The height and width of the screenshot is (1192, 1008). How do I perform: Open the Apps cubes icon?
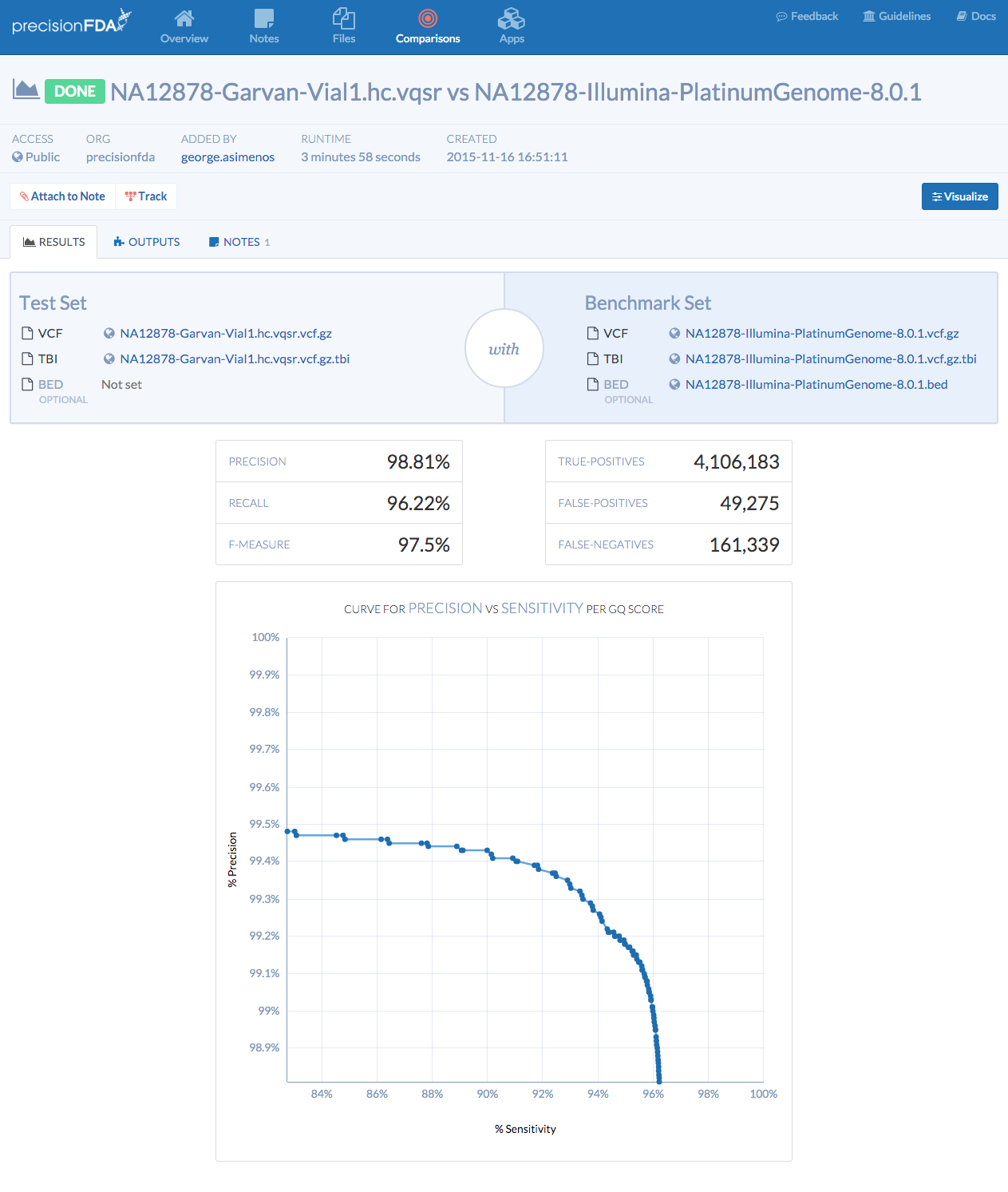tap(512, 18)
